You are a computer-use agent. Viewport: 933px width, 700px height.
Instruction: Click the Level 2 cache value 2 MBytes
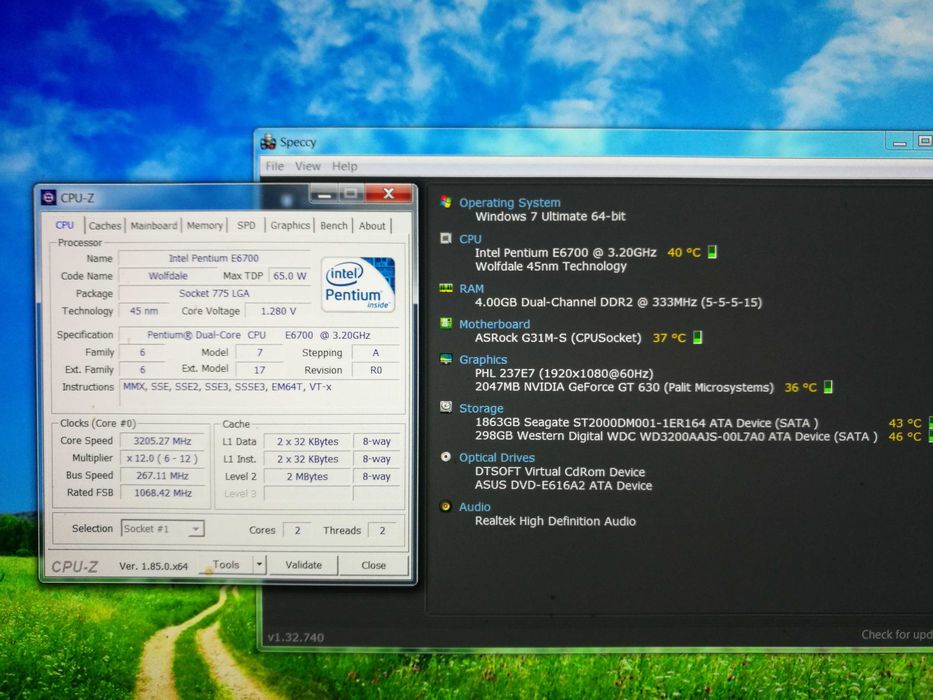(307, 476)
